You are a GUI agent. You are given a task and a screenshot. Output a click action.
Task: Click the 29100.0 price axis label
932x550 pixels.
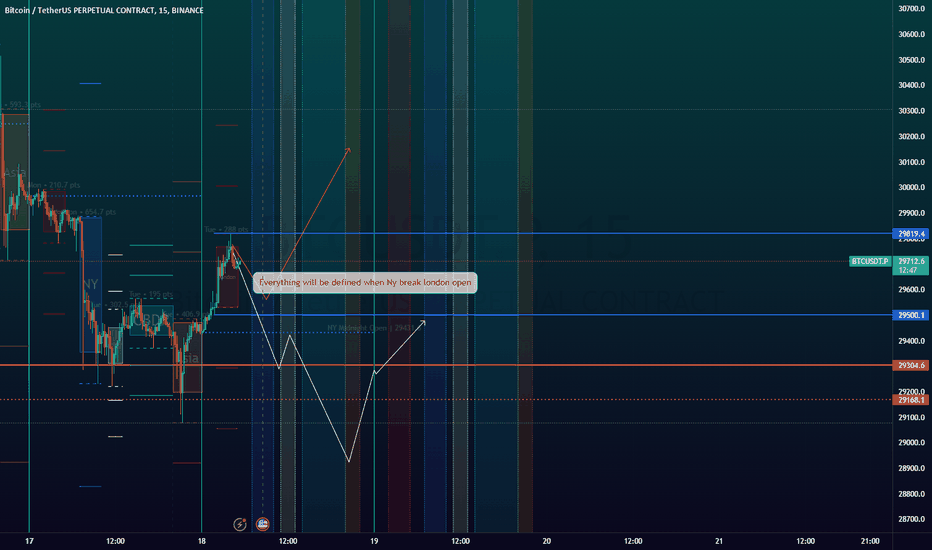click(911, 418)
